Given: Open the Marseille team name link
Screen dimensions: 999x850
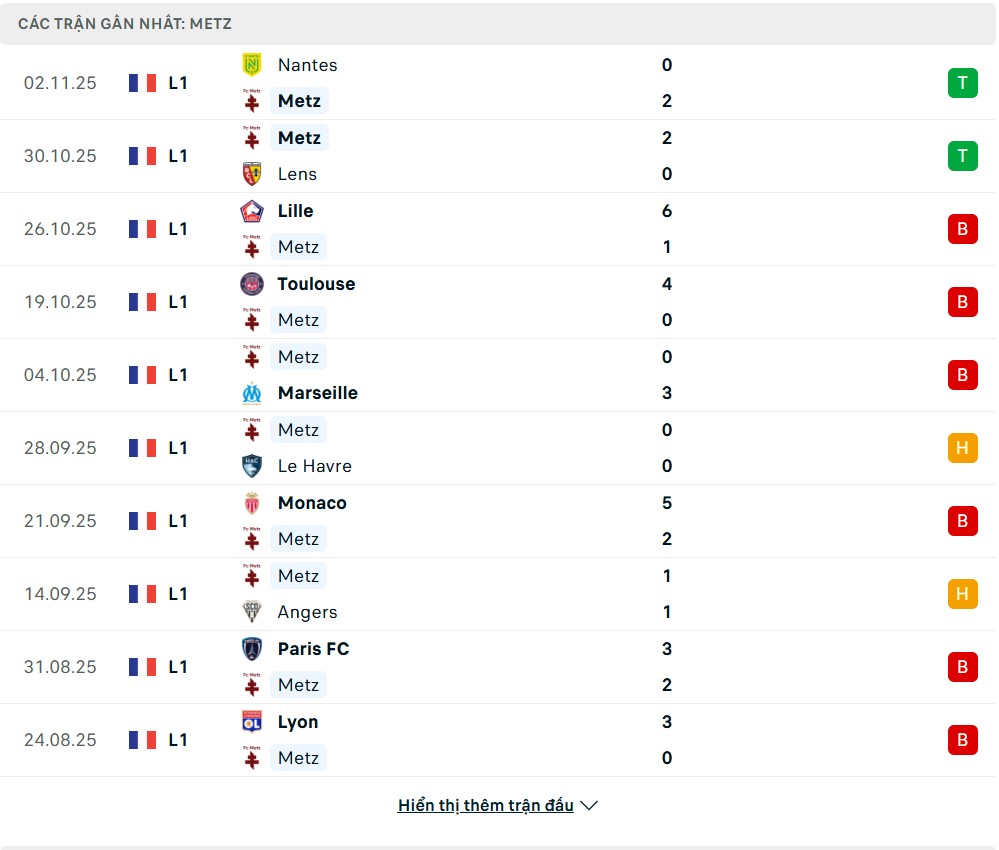Looking at the screenshot, I should coord(317,393).
